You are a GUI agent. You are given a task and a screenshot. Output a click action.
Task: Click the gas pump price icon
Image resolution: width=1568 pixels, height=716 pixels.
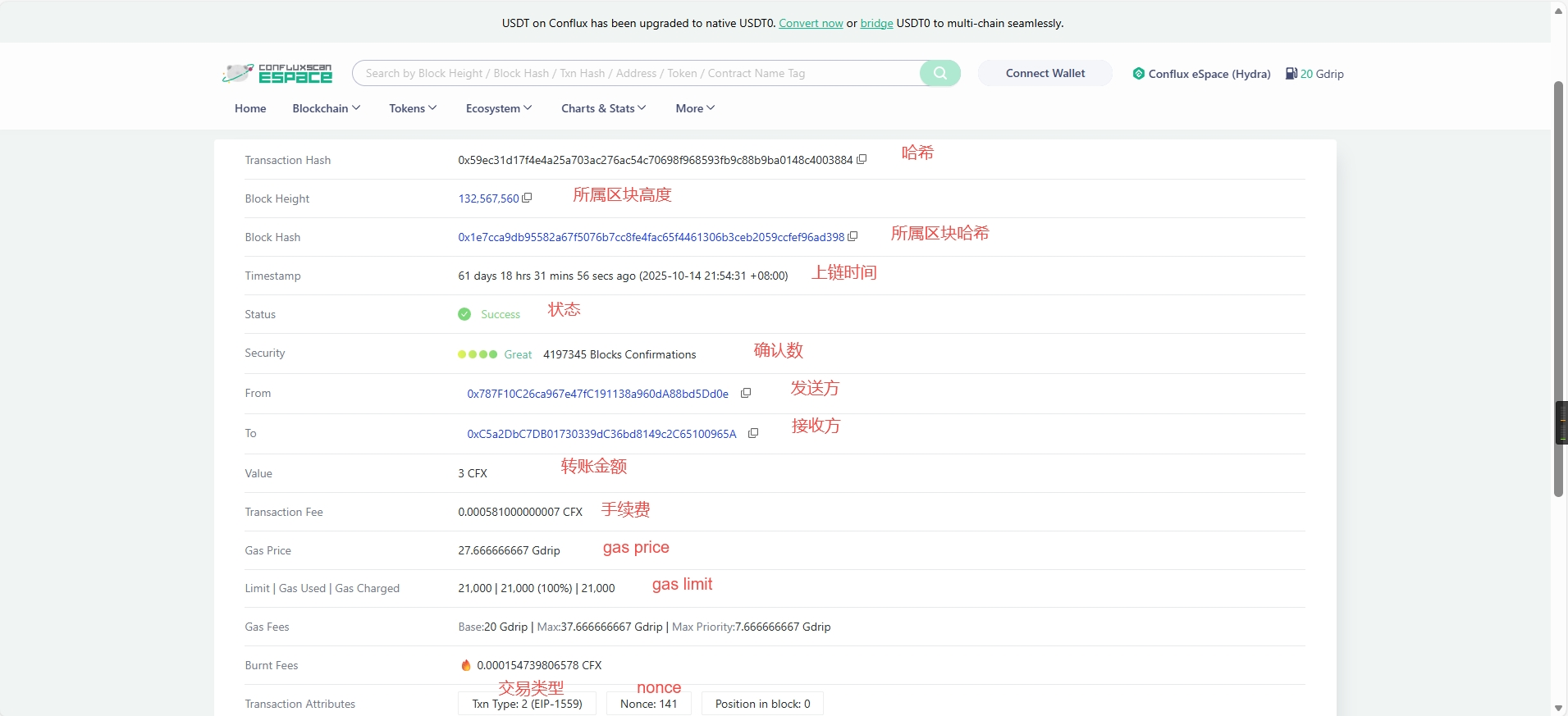tap(1291, 74)
